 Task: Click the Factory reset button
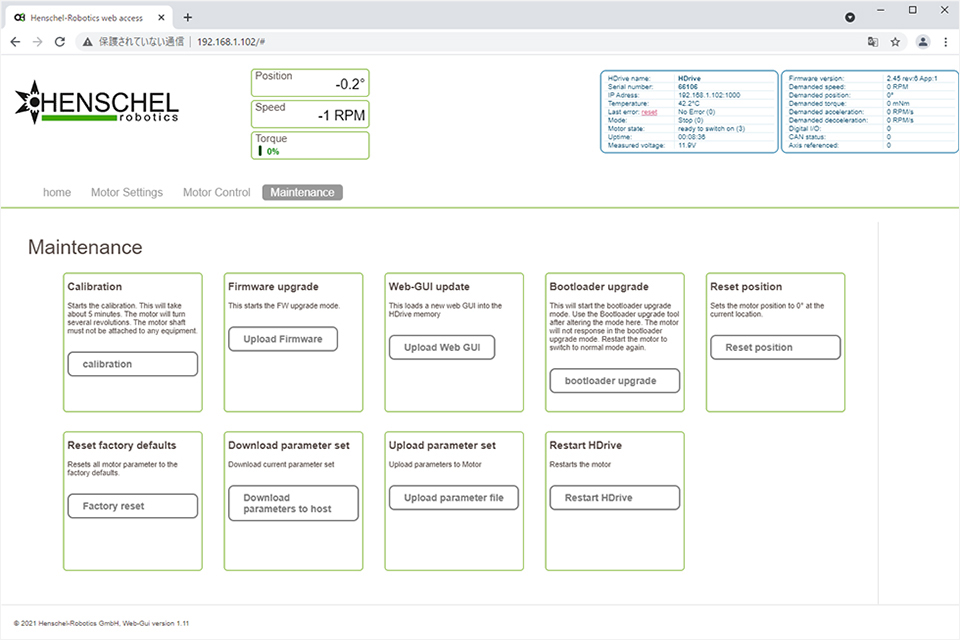tap(133, 506)
